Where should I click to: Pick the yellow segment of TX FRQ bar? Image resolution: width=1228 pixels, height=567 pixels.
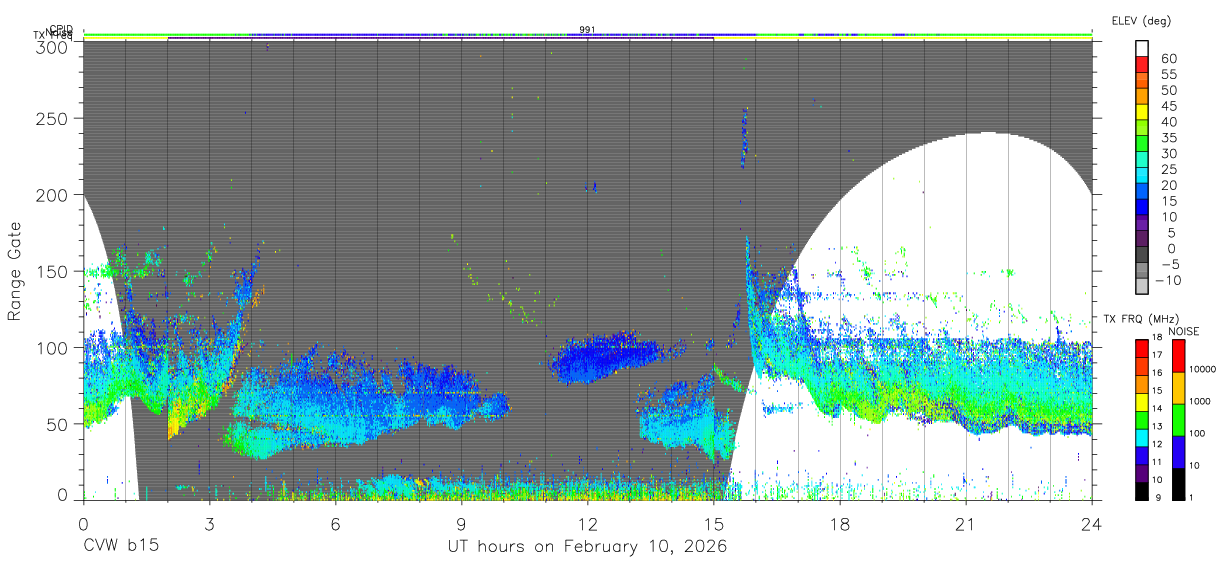click(1142, 401)
